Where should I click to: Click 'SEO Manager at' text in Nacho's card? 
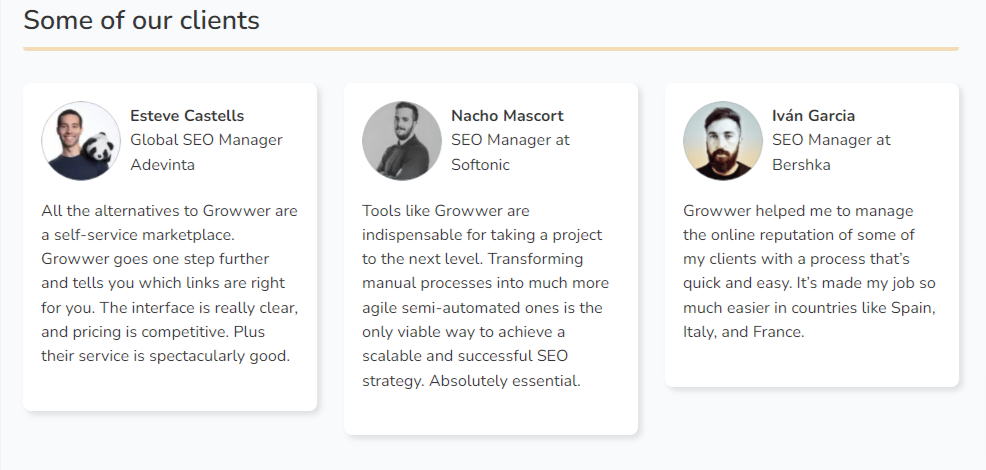(511, 140)
